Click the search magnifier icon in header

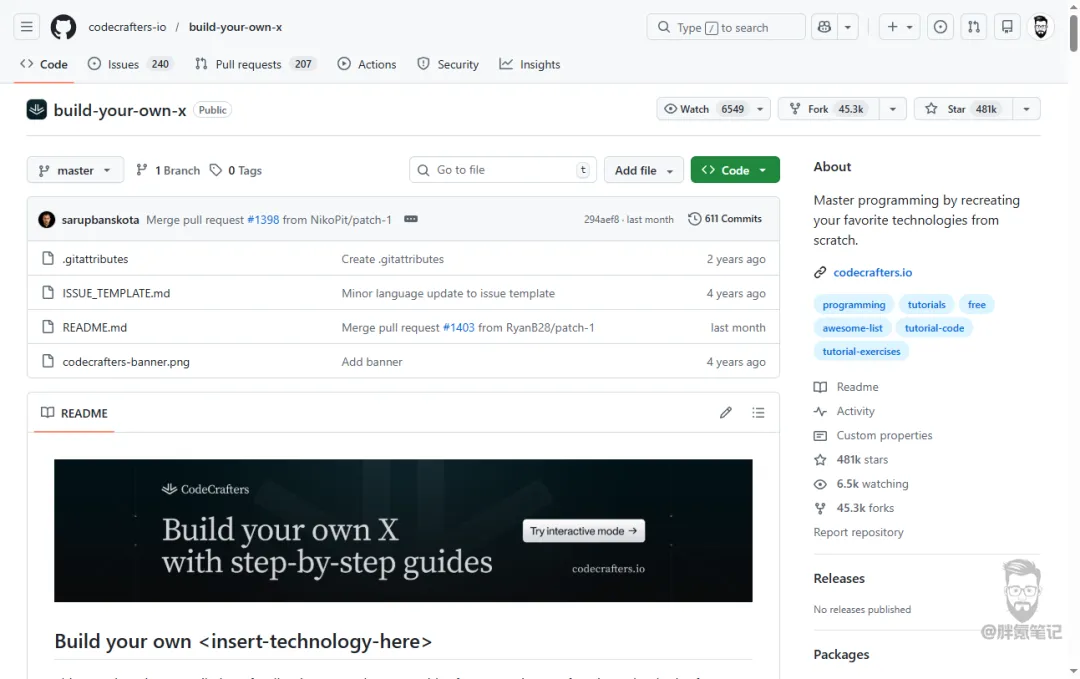pyautogui.click(x=663, y=27)
